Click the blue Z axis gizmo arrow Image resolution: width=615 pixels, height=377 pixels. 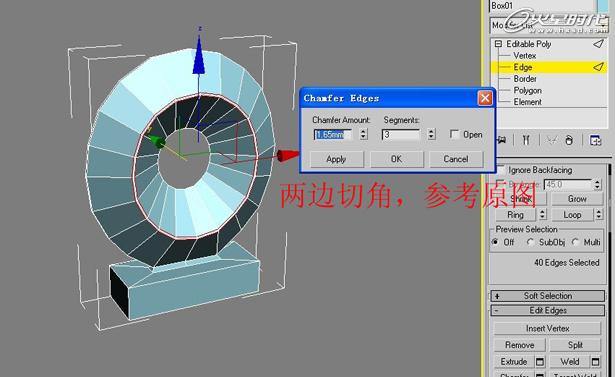pos(199,55)
